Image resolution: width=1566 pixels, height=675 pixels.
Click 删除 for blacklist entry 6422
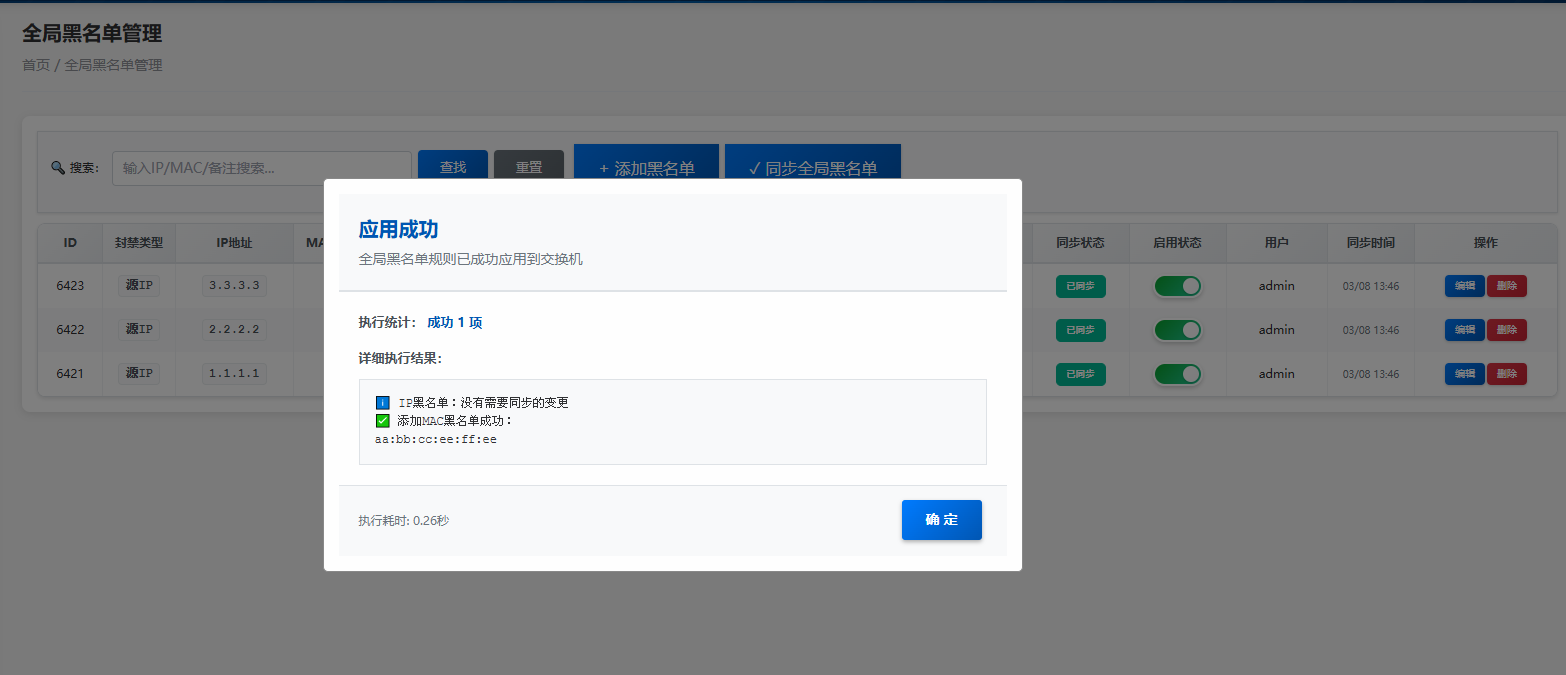click(1507, 330)
